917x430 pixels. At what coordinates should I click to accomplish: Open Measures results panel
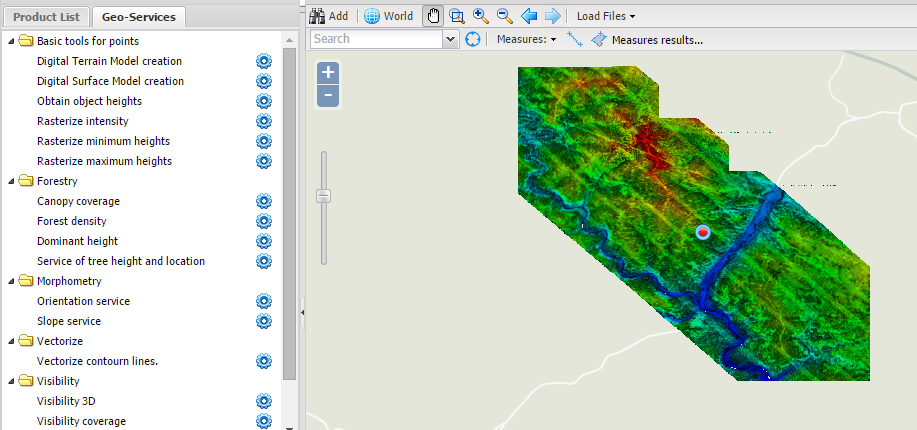pyautogui.click(x=657, y=40)
